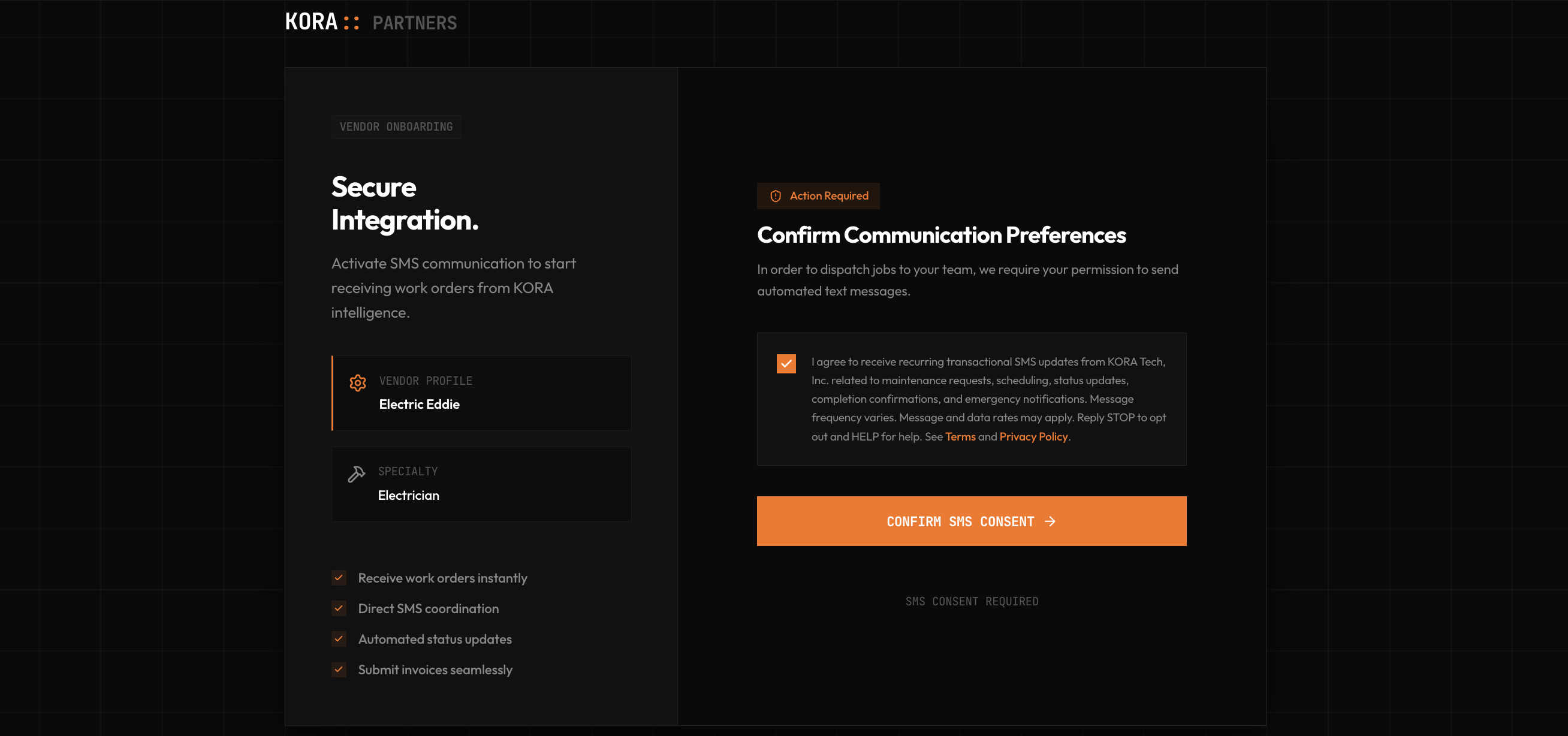Uncheck the SMS agreement checkbox

pyautogui.click(x=786, y=363)
